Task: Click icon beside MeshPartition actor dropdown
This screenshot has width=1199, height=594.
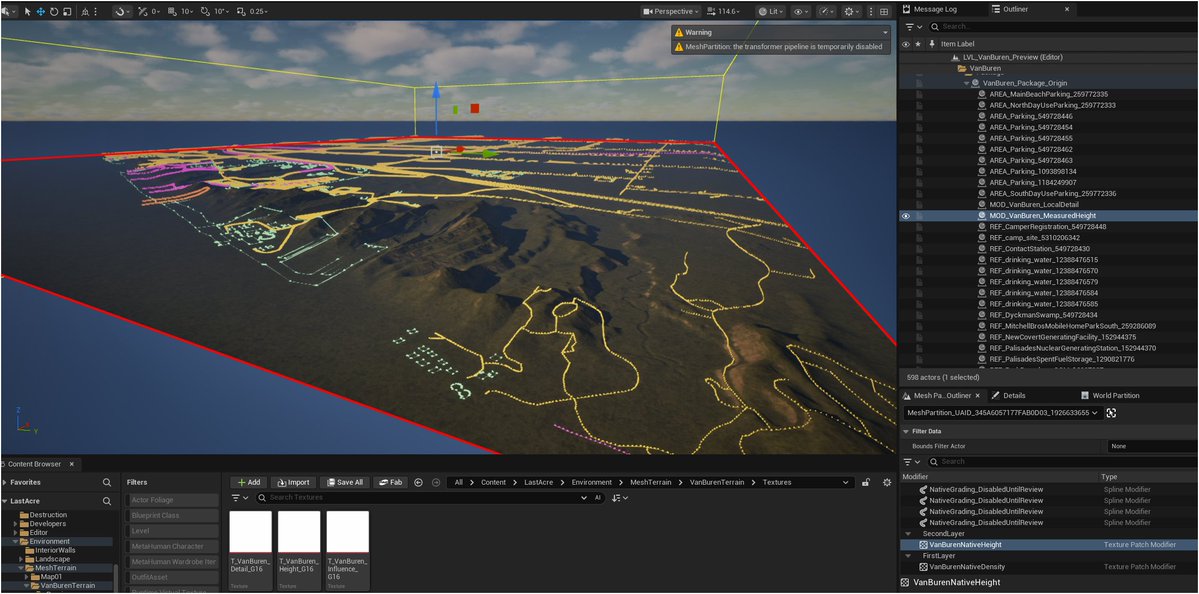Action: (x=1111, y=413)
